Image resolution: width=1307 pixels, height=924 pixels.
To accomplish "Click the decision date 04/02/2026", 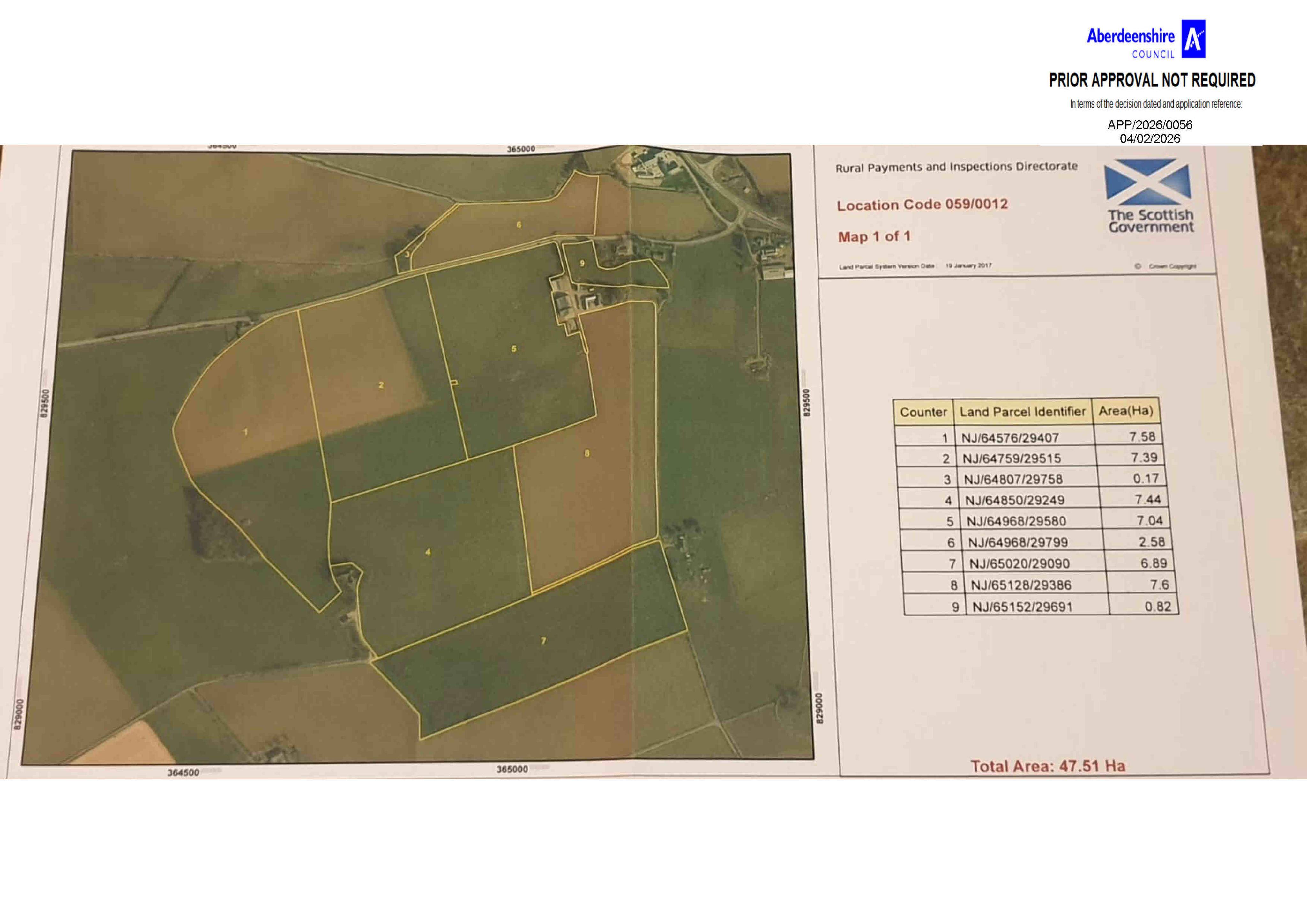I will [1150, 138].
